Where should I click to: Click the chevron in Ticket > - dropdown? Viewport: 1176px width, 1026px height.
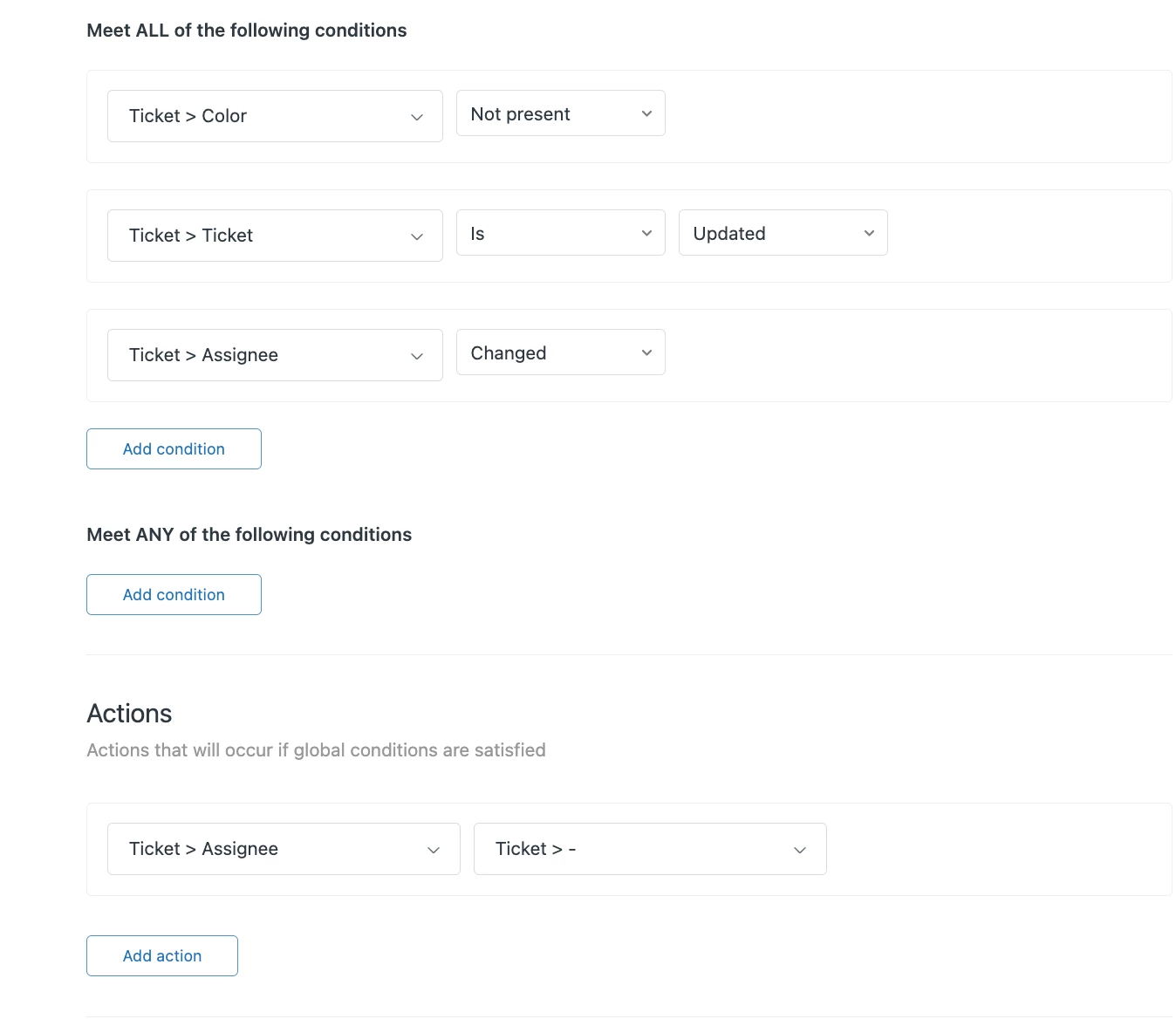pos(799,850)
